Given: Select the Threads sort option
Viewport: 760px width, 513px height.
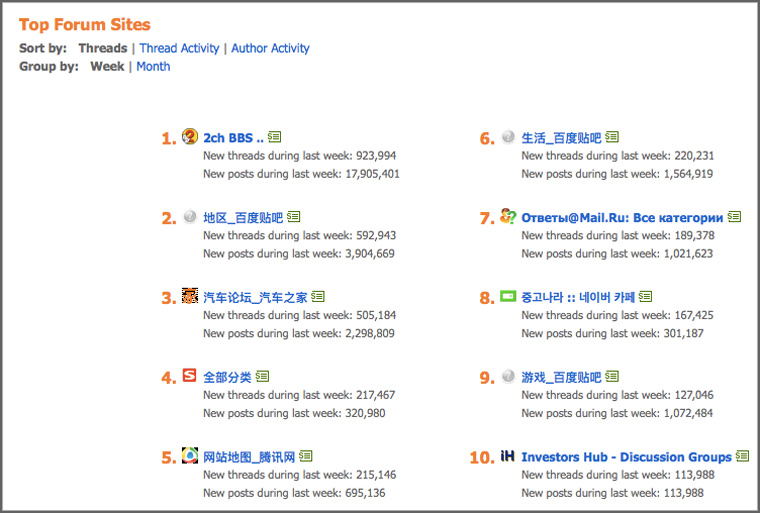Looking at the screenshot, I should pos(103,48).
